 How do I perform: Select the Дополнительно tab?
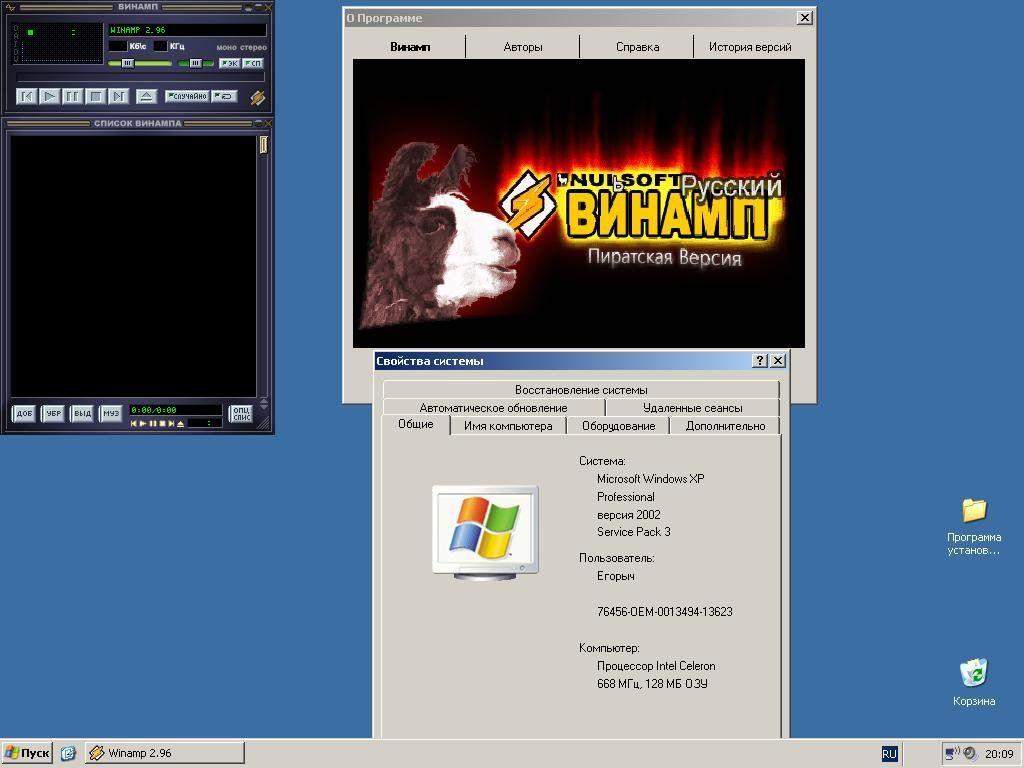(725, 426)
